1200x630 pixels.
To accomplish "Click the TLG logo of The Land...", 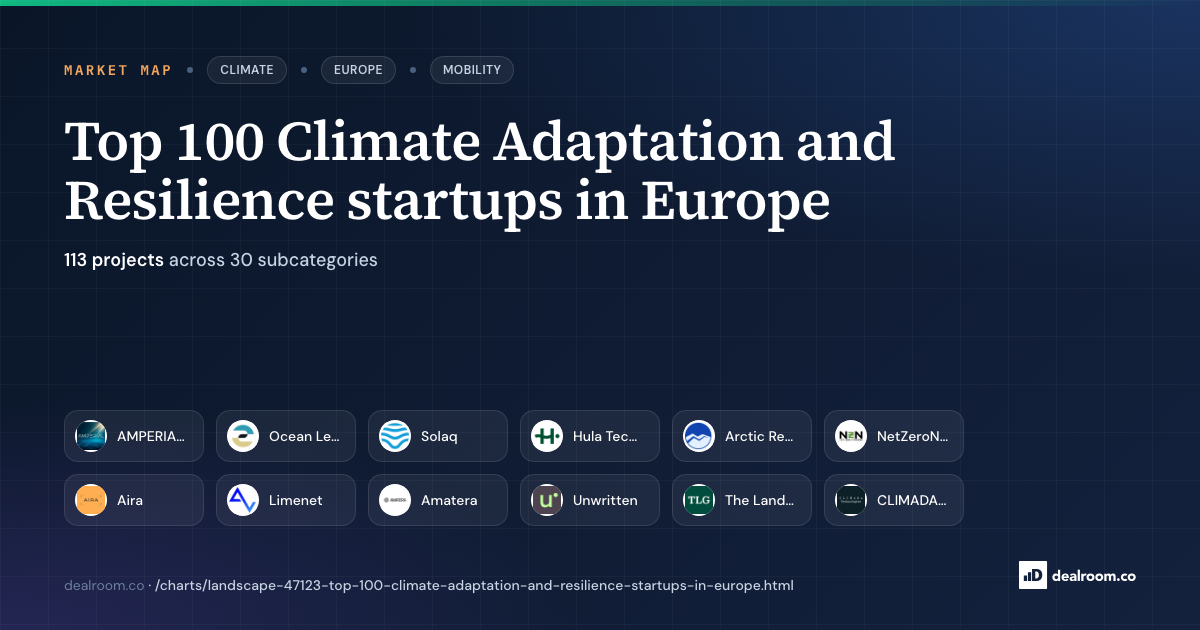I will (x=699, y=500).
